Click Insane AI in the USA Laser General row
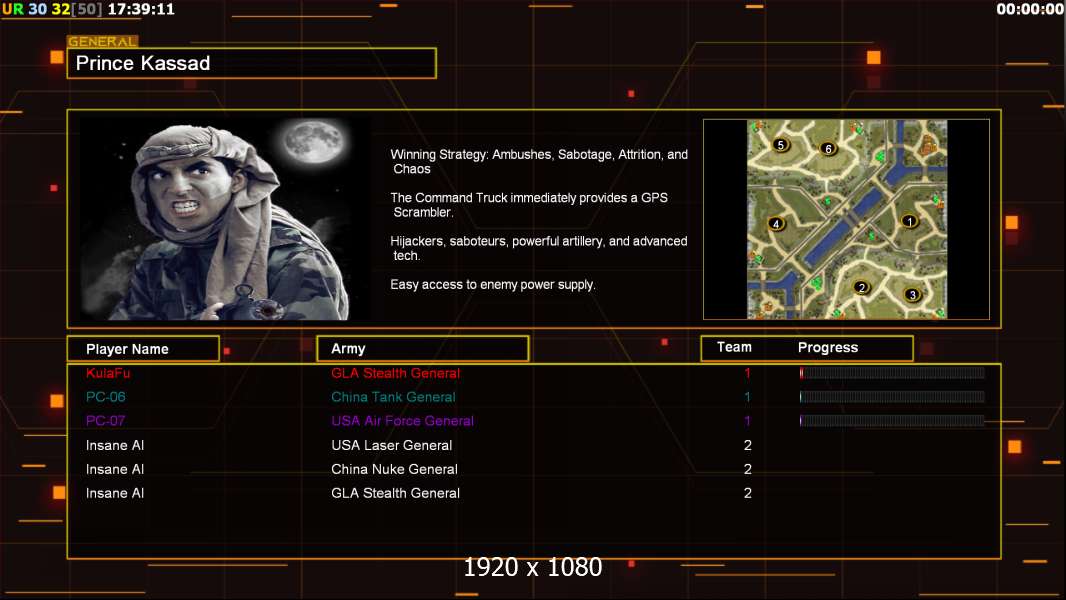The height and width of the screenshot is (600, 1066). (115, 445)
